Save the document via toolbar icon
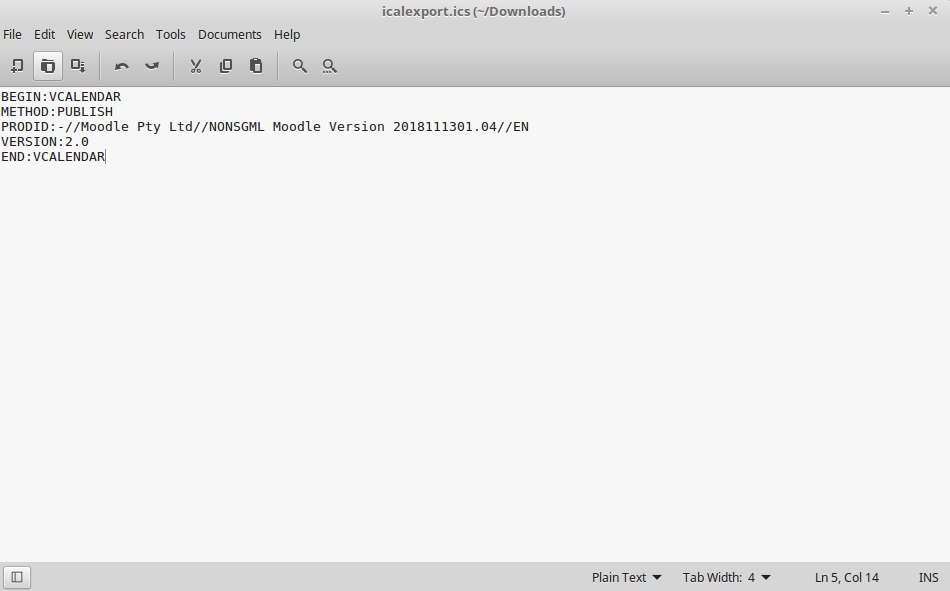This screenshot has height=591, width=950. (78, 65)
